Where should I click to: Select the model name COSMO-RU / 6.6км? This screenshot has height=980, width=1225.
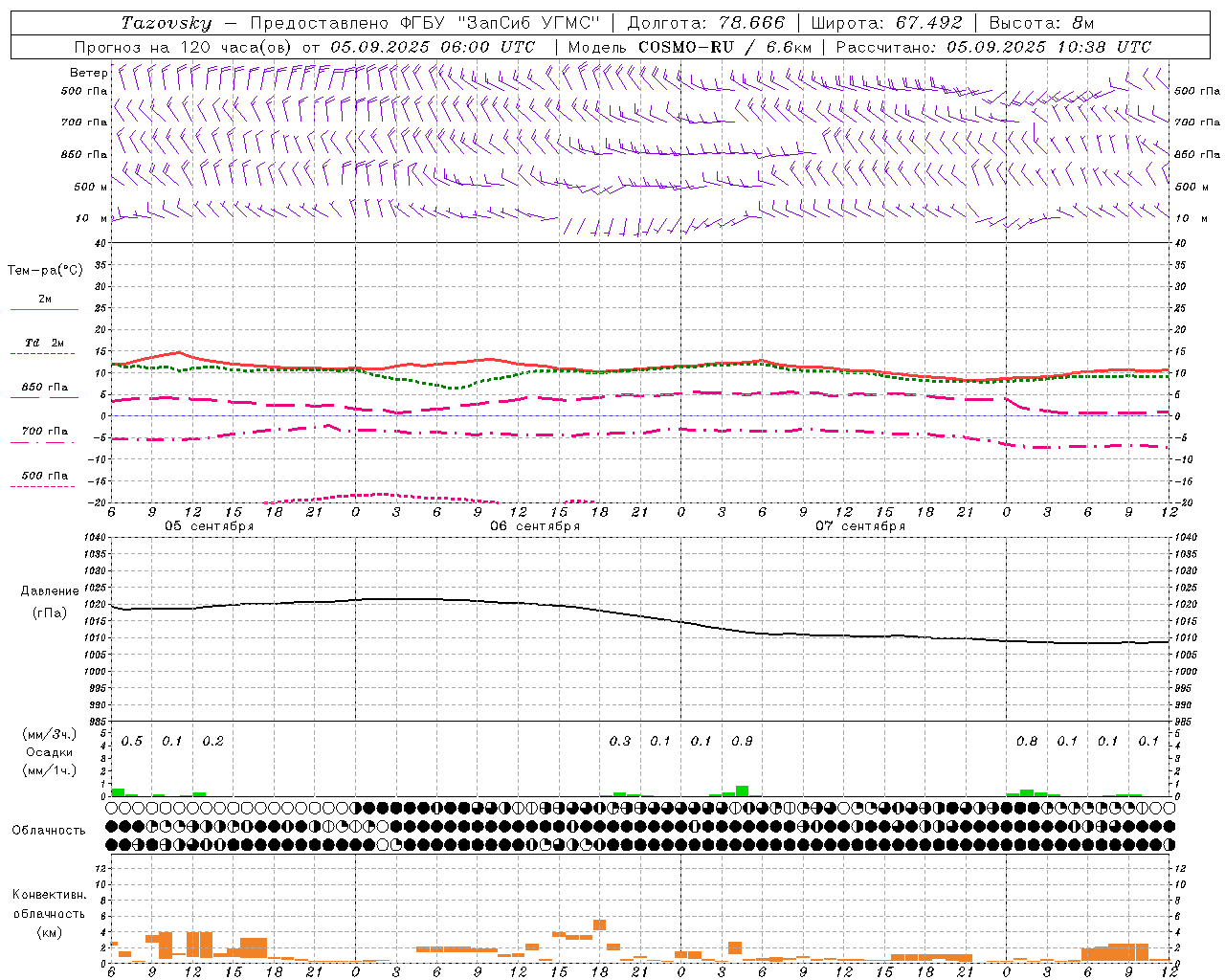click(725, 47)
